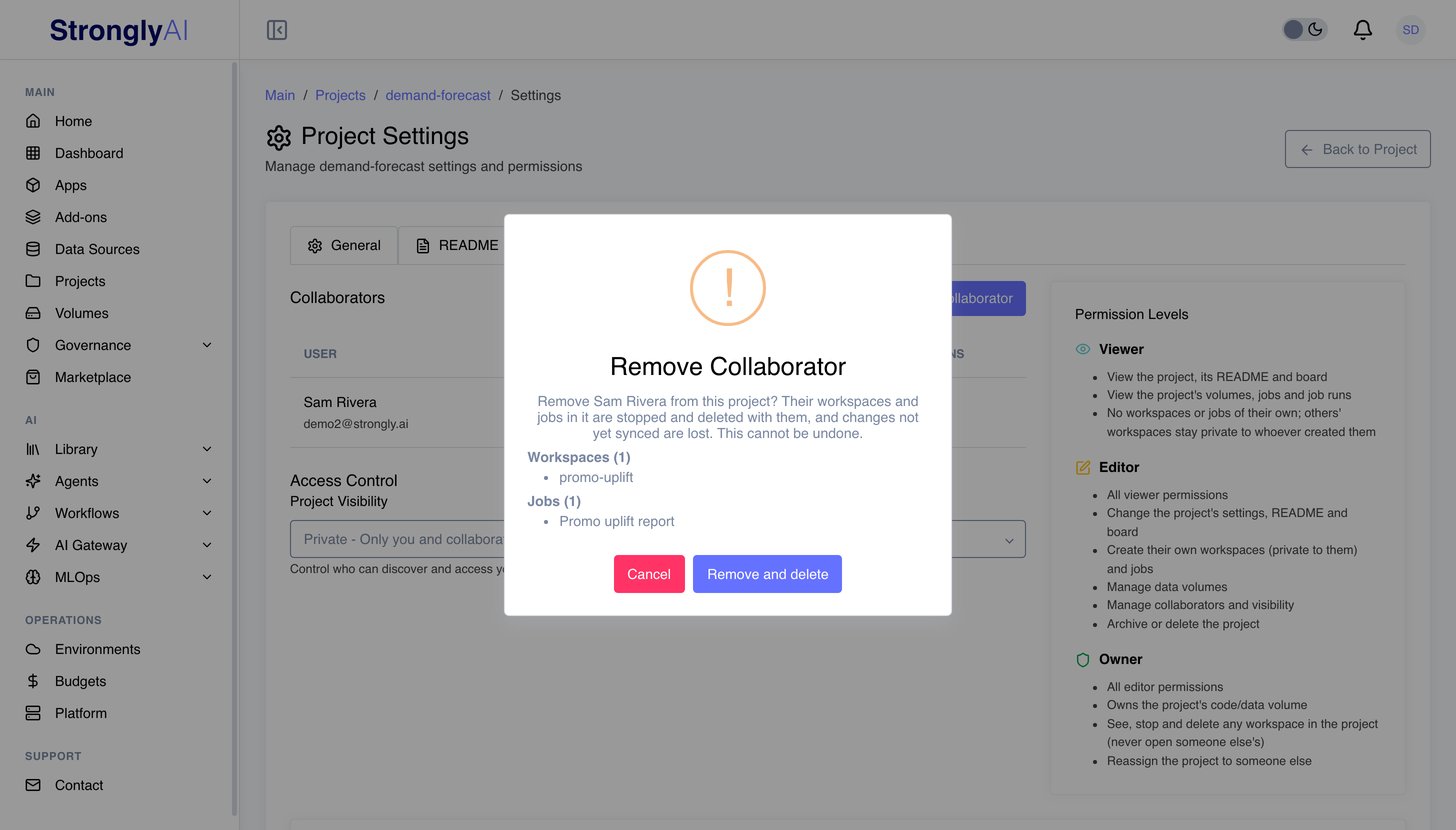Go Back to Project
Viewport: 1456px width, 830px height.
click(x=1358, y=149)
